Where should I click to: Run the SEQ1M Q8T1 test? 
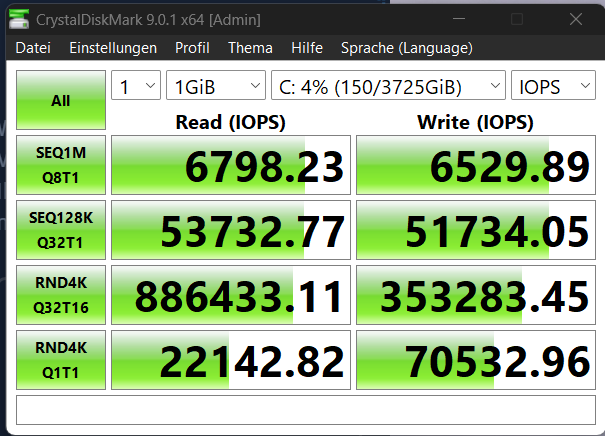61,165
